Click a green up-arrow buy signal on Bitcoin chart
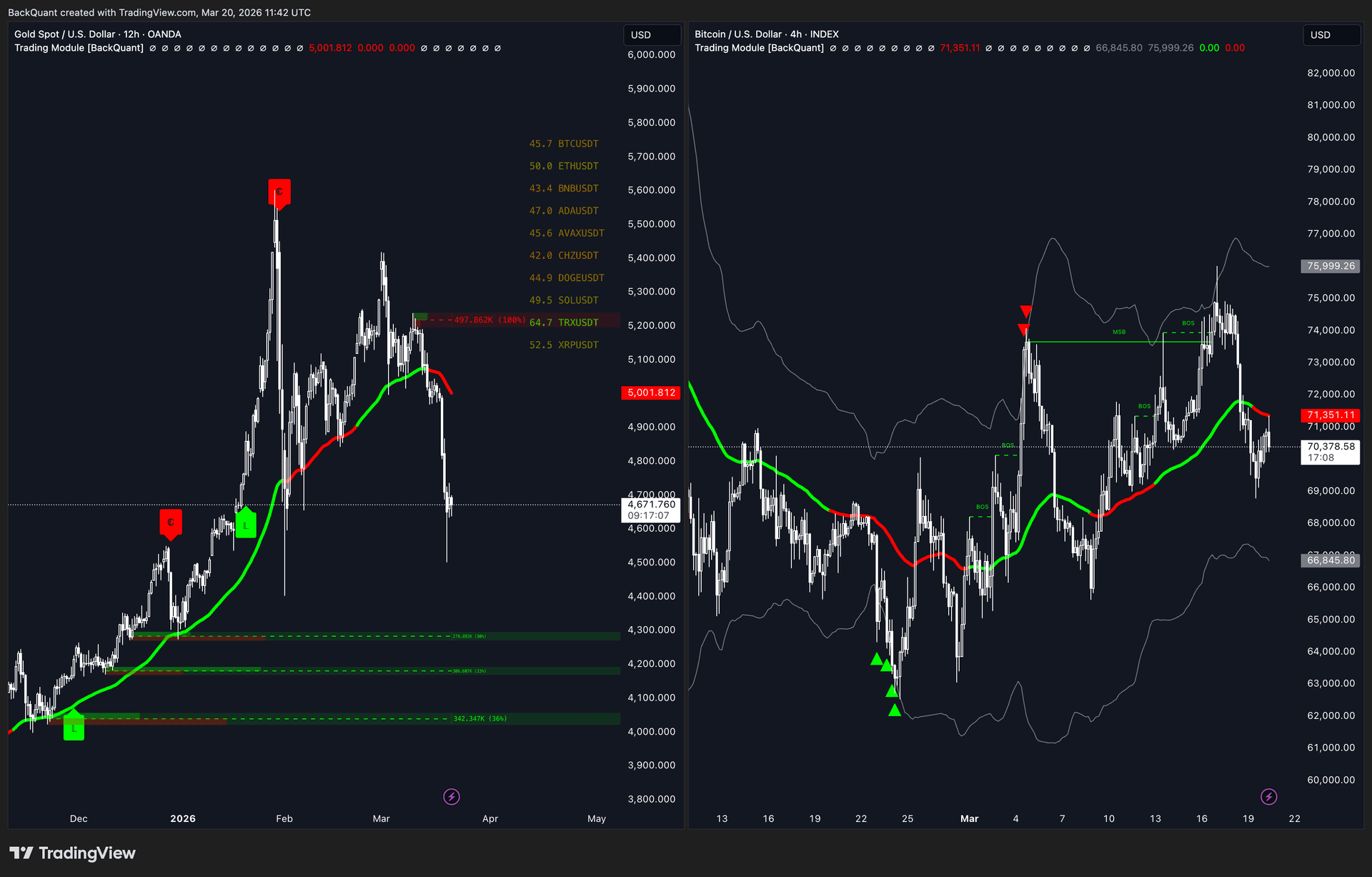The height and width of the screenshot is (877, 1372). tap(877, 658)
